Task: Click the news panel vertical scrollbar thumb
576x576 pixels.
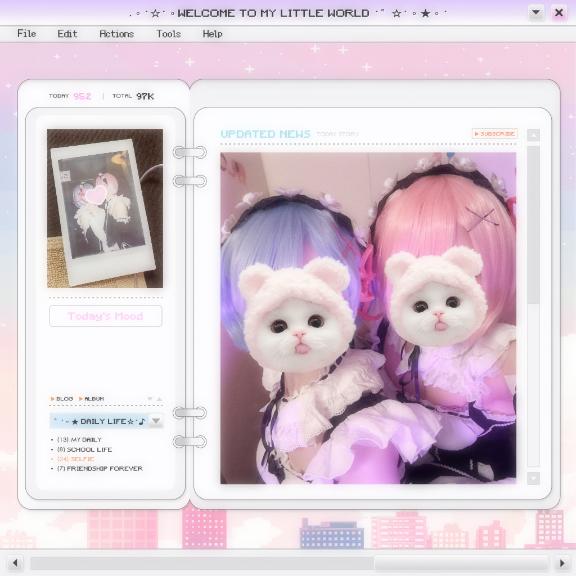Action: 533,225
